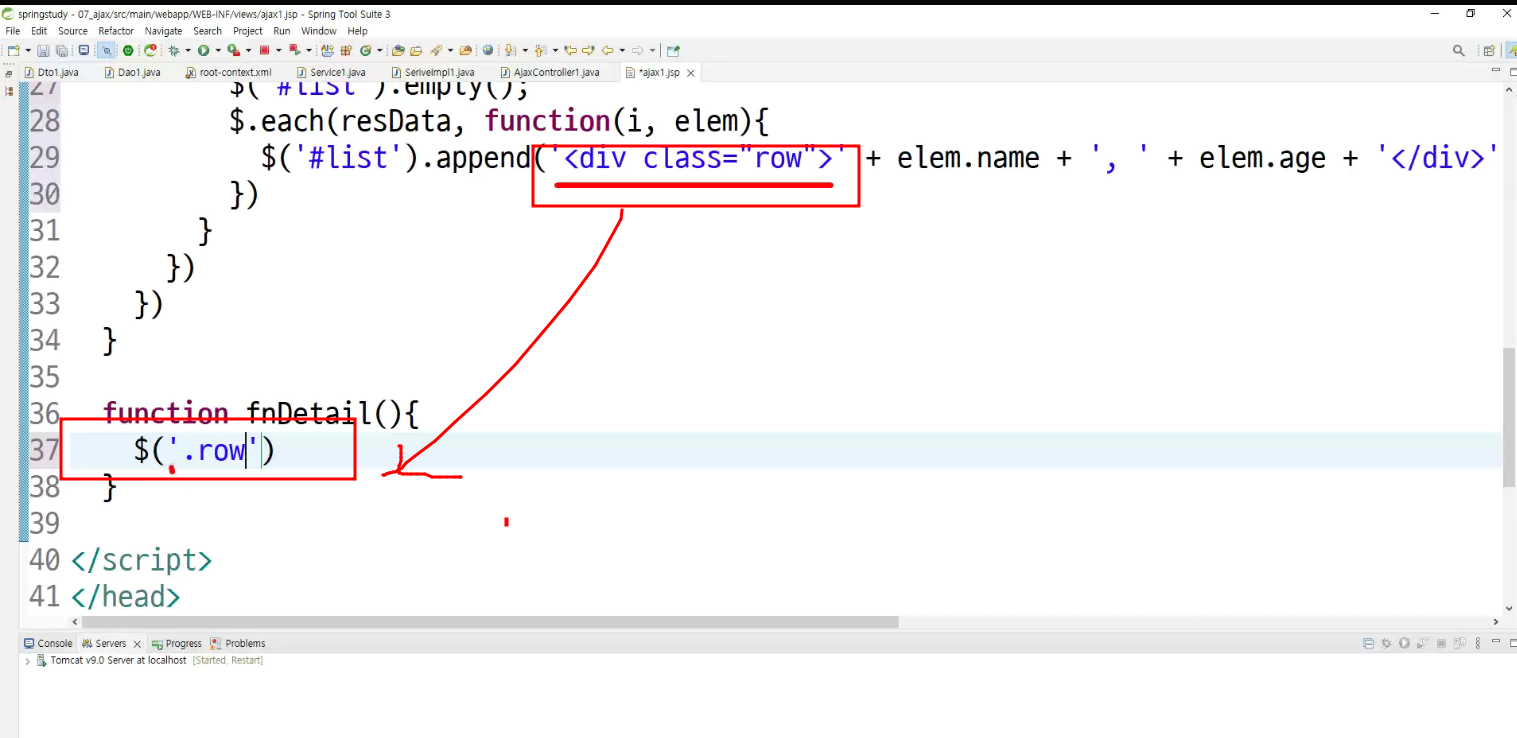Click the run icon with the red toolbox badge

click(x=234, y=50)
